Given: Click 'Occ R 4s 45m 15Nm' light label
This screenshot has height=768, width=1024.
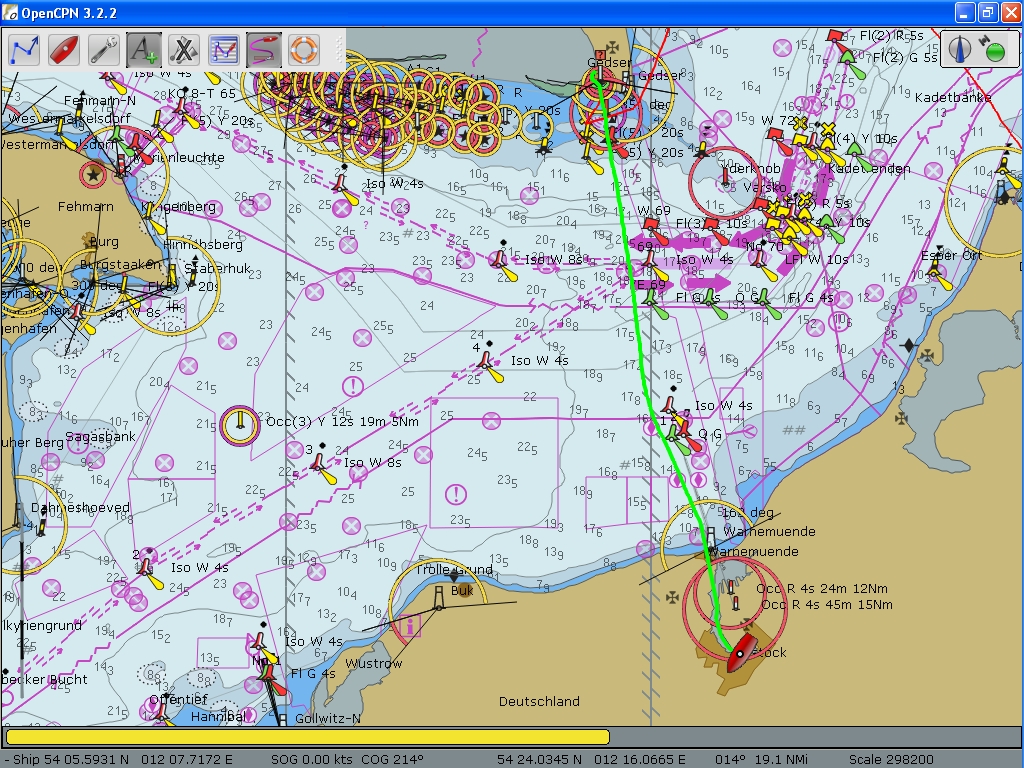Looking at the screenshot, I should tap(827, 605).
